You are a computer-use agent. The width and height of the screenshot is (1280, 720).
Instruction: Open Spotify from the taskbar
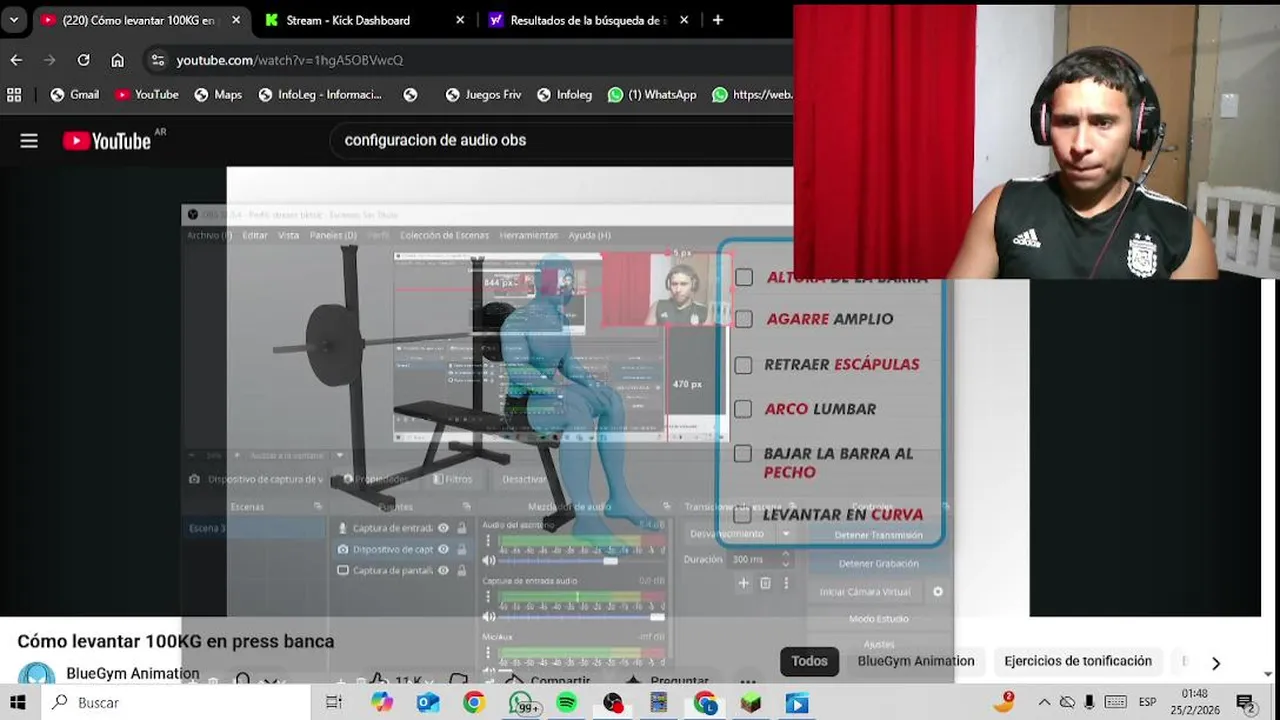[566, 703]
